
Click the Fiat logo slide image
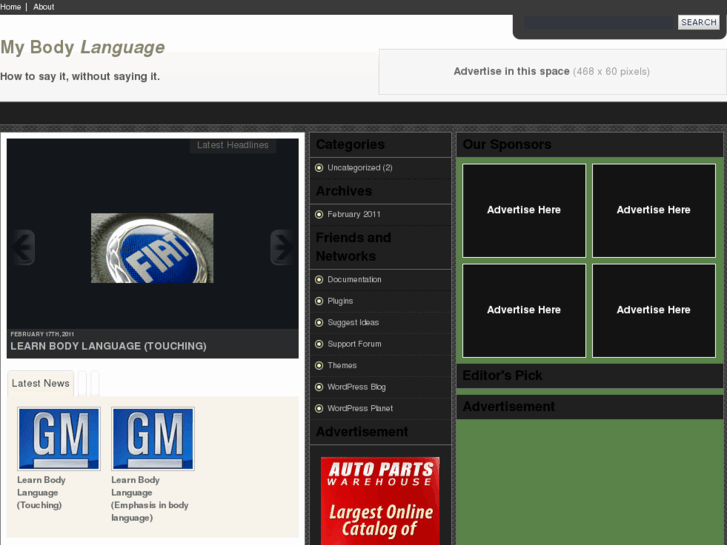click(x=152, y=248)
